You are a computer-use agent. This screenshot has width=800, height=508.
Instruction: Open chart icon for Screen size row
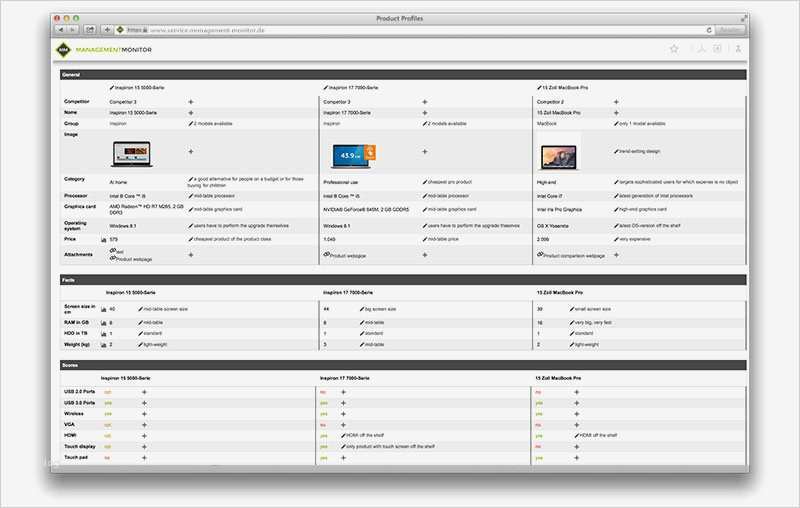(x=104, y=309)
